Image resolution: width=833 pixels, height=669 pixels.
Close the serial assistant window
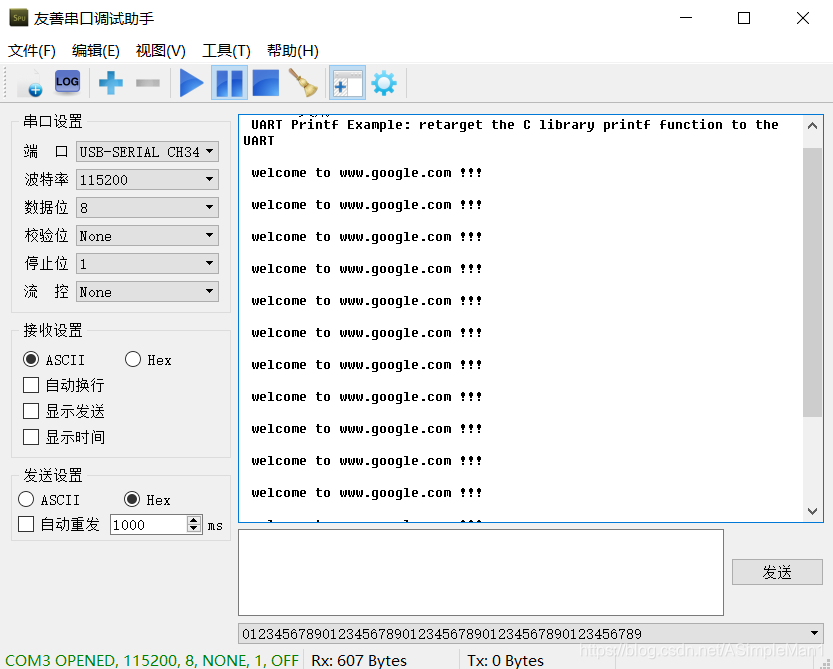click(803, 18)
